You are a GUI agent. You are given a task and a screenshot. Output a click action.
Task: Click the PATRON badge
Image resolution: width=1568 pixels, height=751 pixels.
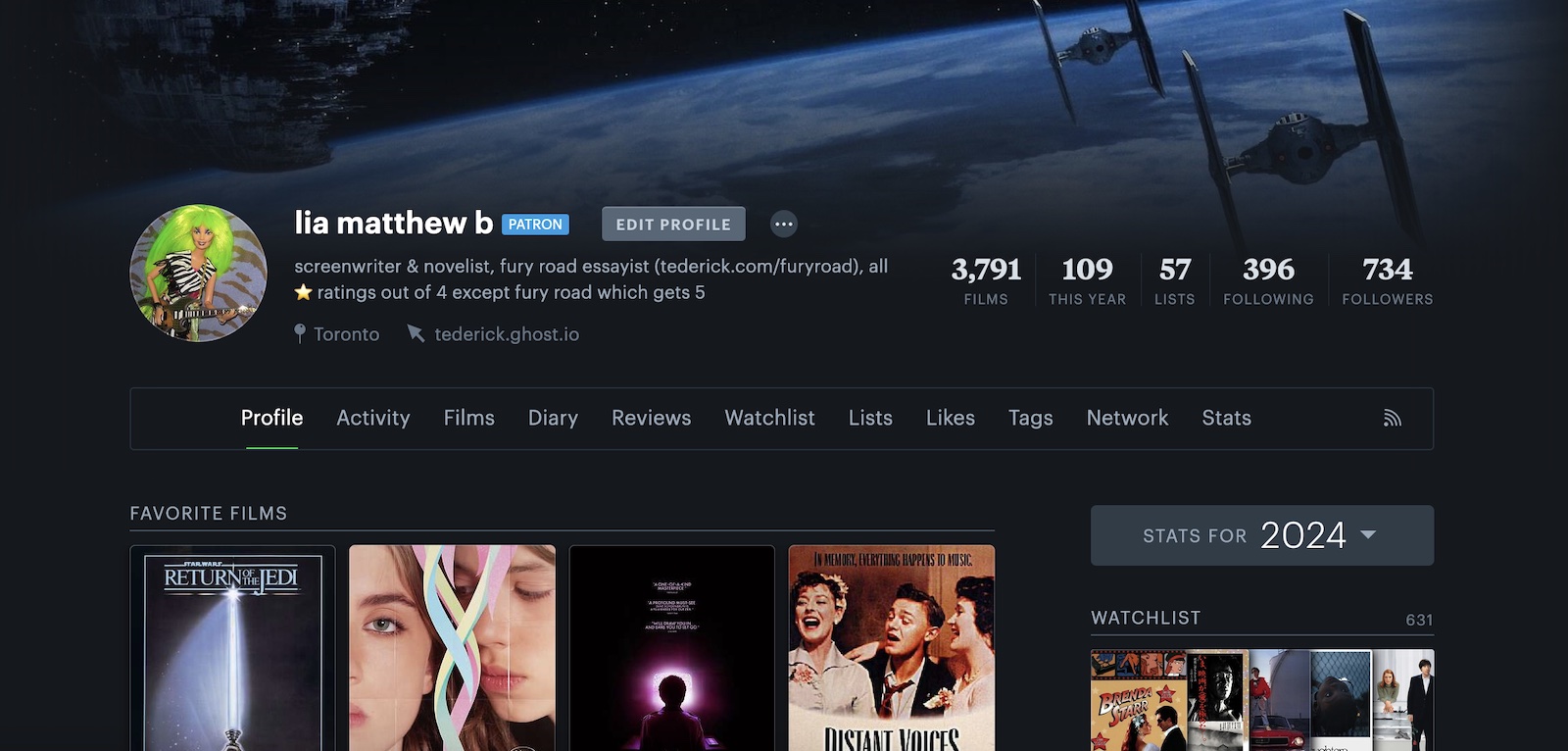[x=535, y=225]
